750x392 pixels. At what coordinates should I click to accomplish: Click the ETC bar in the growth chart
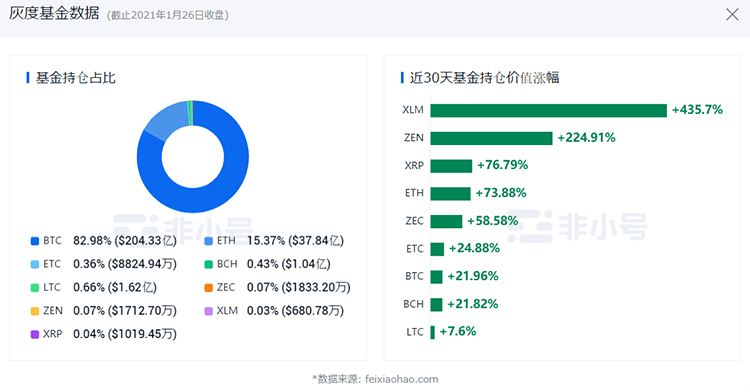point(437,249)
